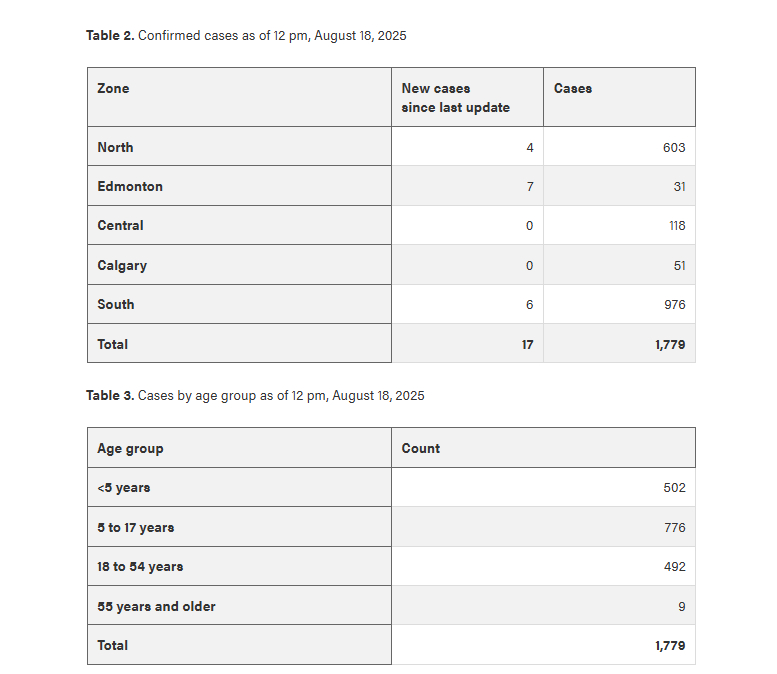Click the Table 2 confirmed cases caption

pos(246,35)
